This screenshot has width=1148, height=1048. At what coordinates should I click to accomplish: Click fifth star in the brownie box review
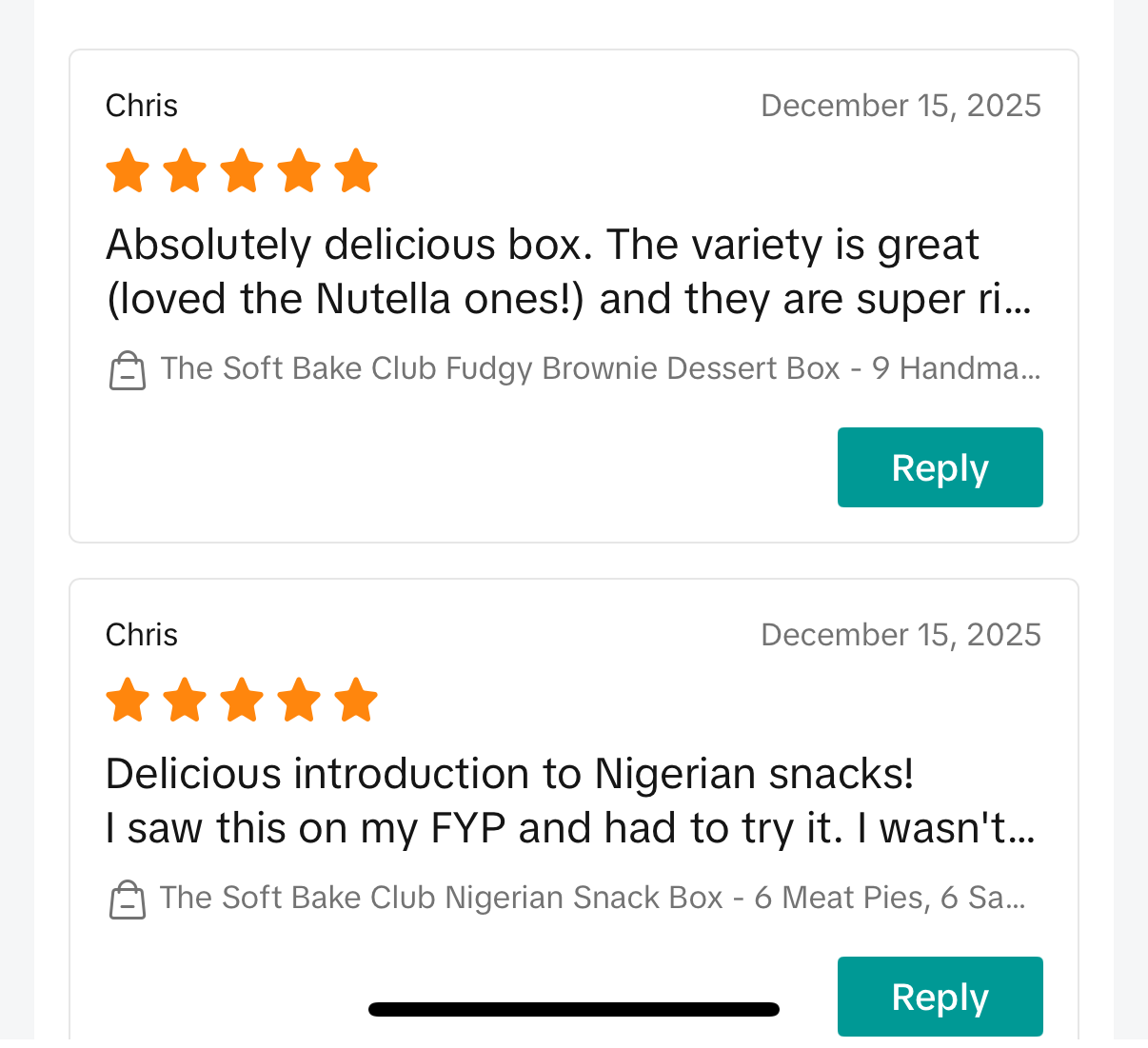pos(356,171)
